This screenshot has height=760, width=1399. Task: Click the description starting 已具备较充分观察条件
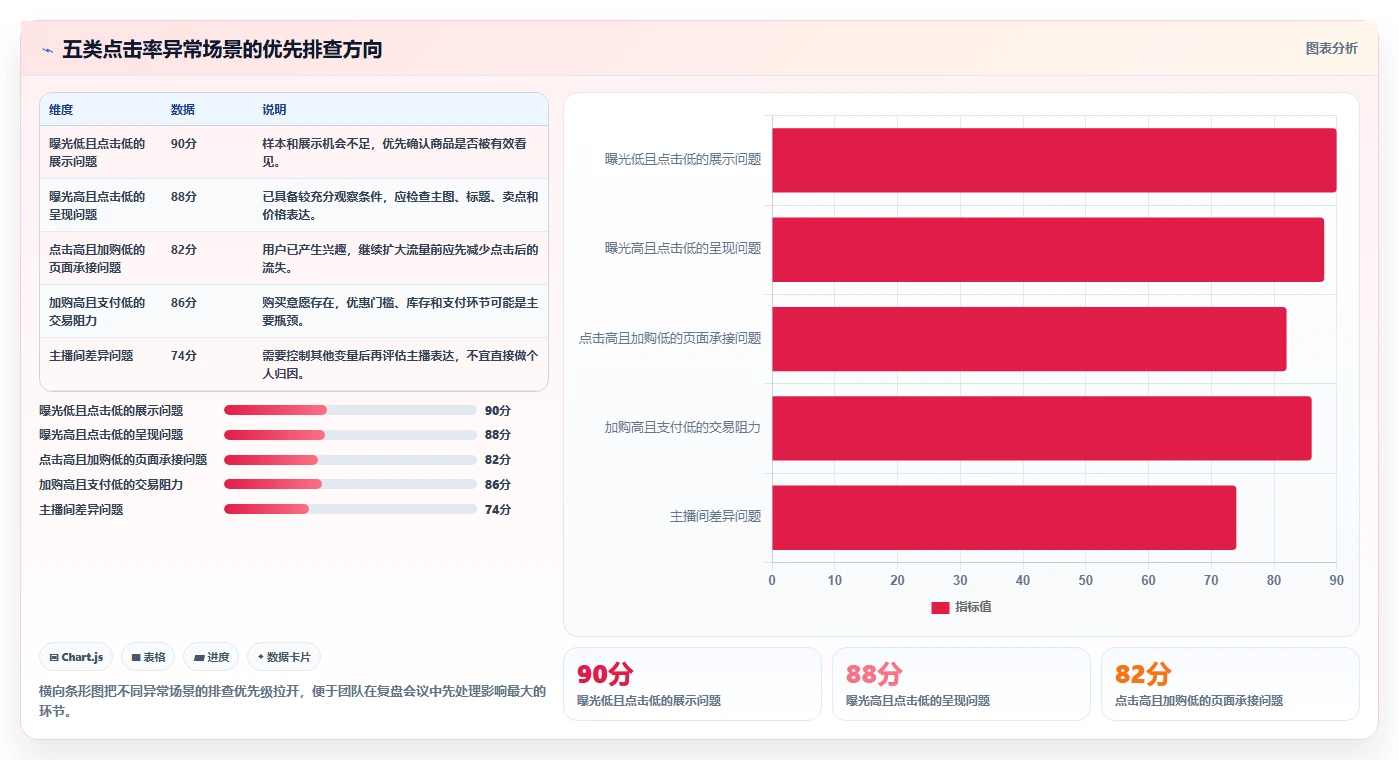400,206
